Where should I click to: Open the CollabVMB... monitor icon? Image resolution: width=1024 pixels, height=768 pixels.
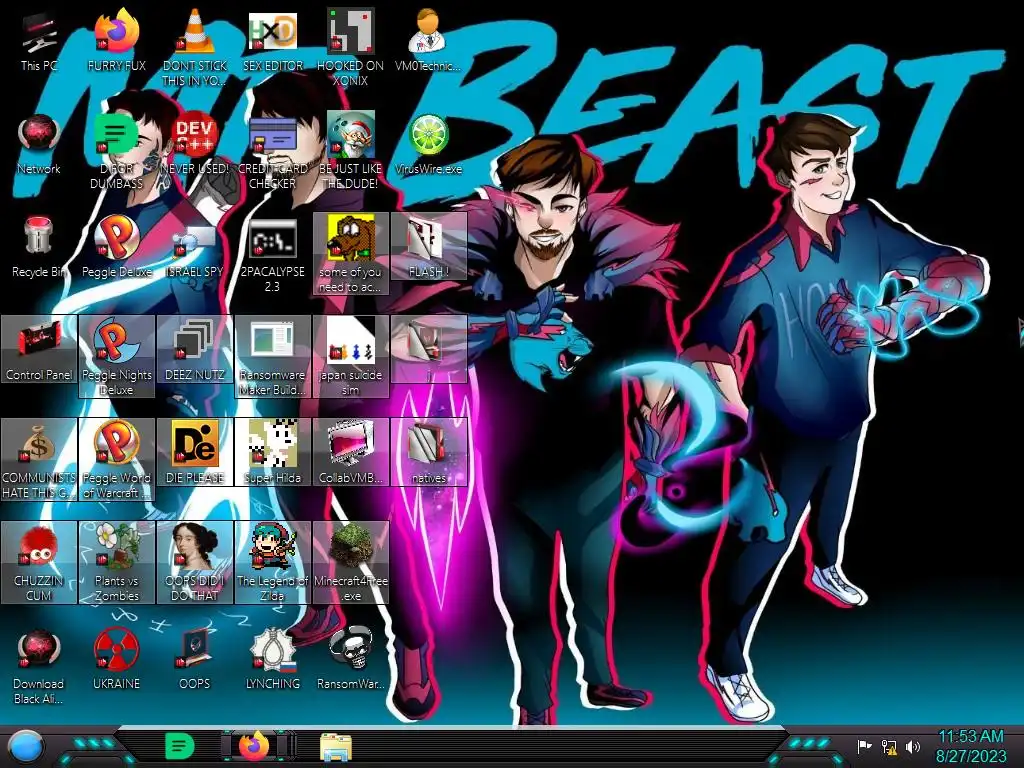tap(351, 453)
